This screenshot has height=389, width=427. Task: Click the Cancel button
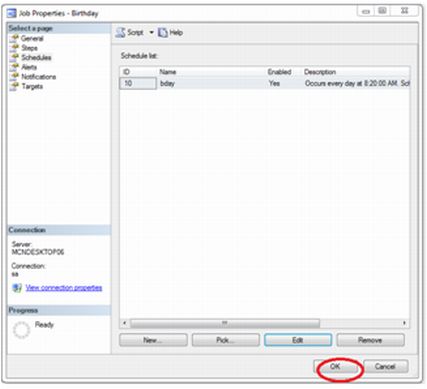(385, 367)
